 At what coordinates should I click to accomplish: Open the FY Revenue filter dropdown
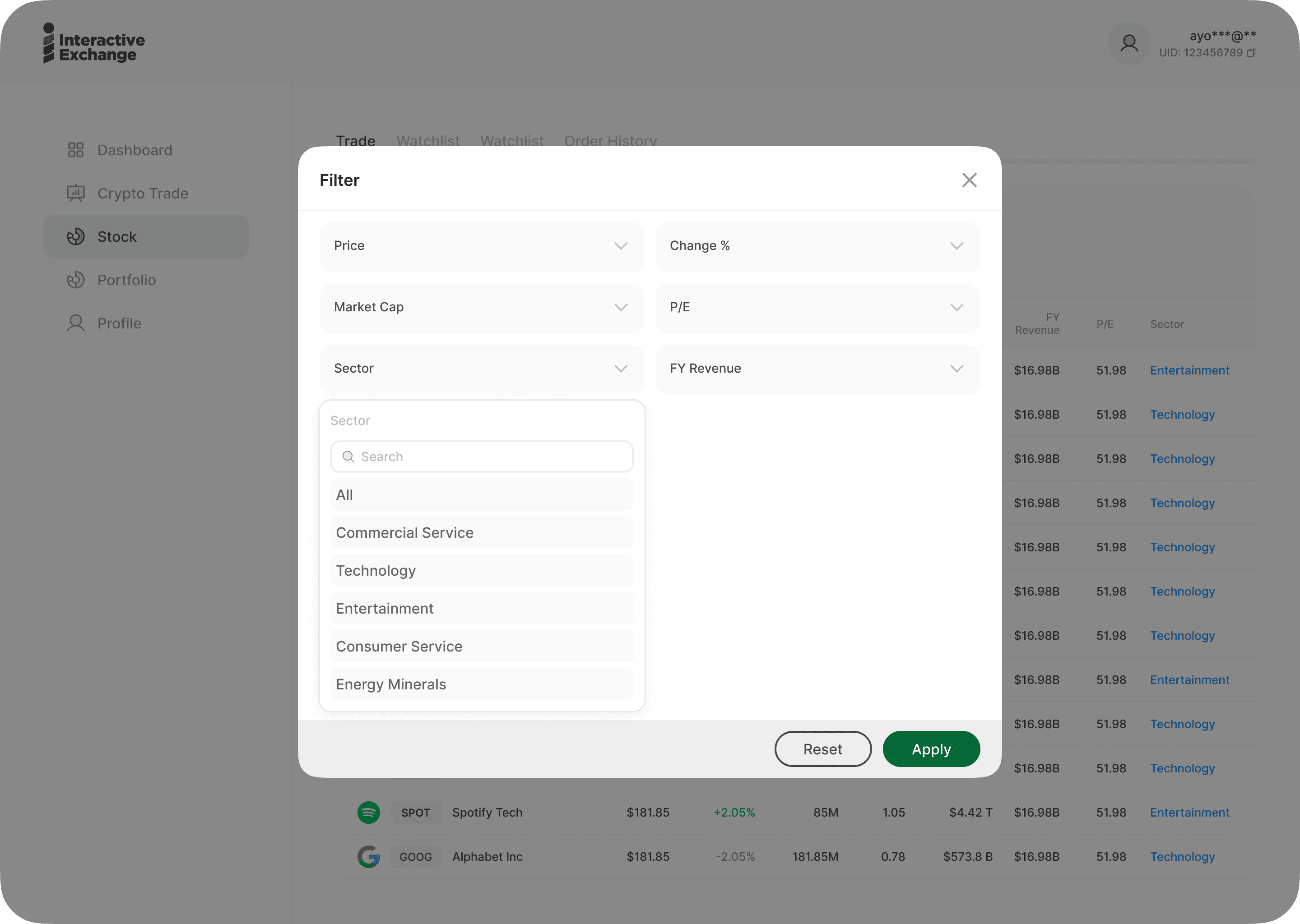tap(817, 369)
